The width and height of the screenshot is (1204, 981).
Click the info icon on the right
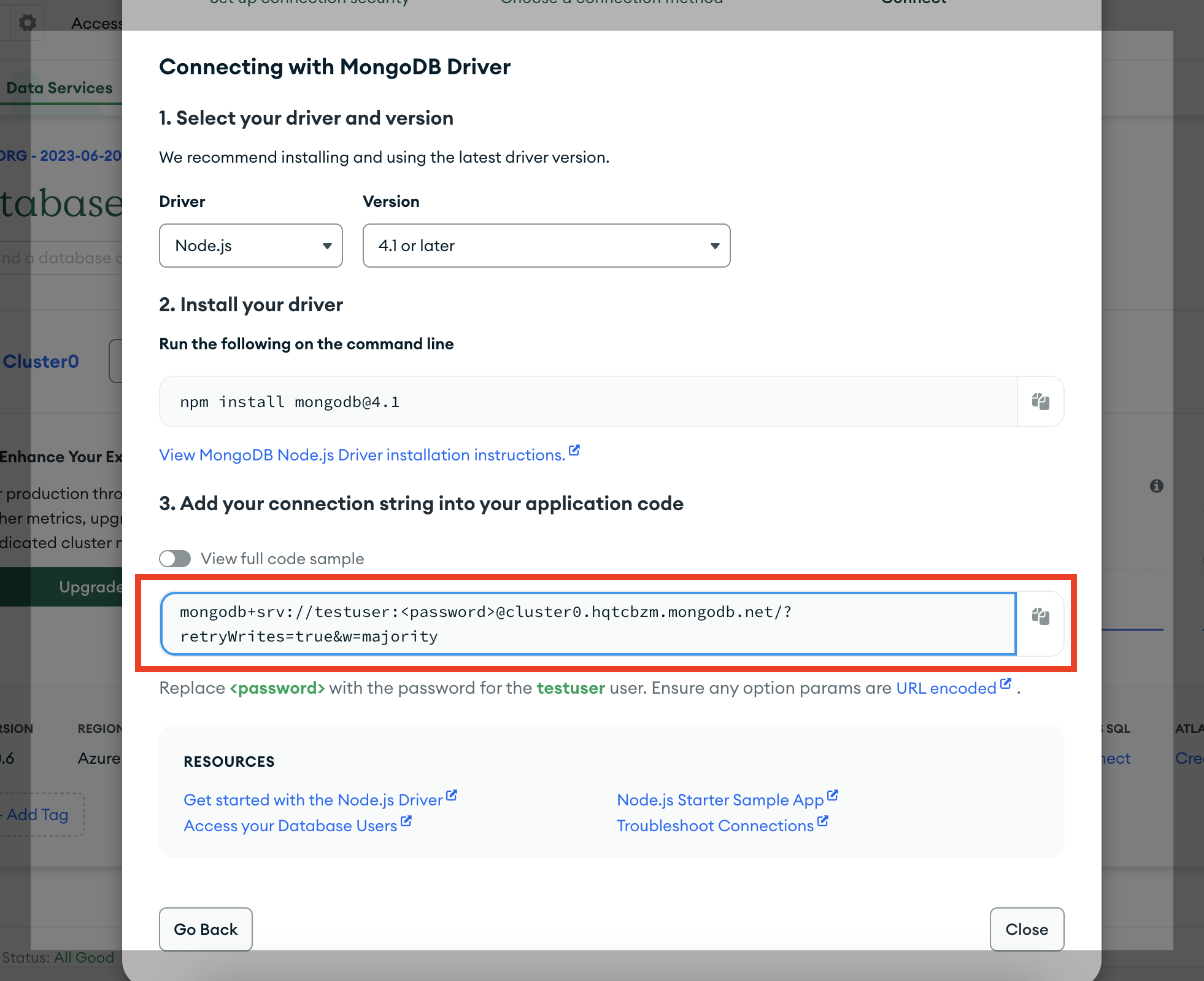pos(1156,486)
